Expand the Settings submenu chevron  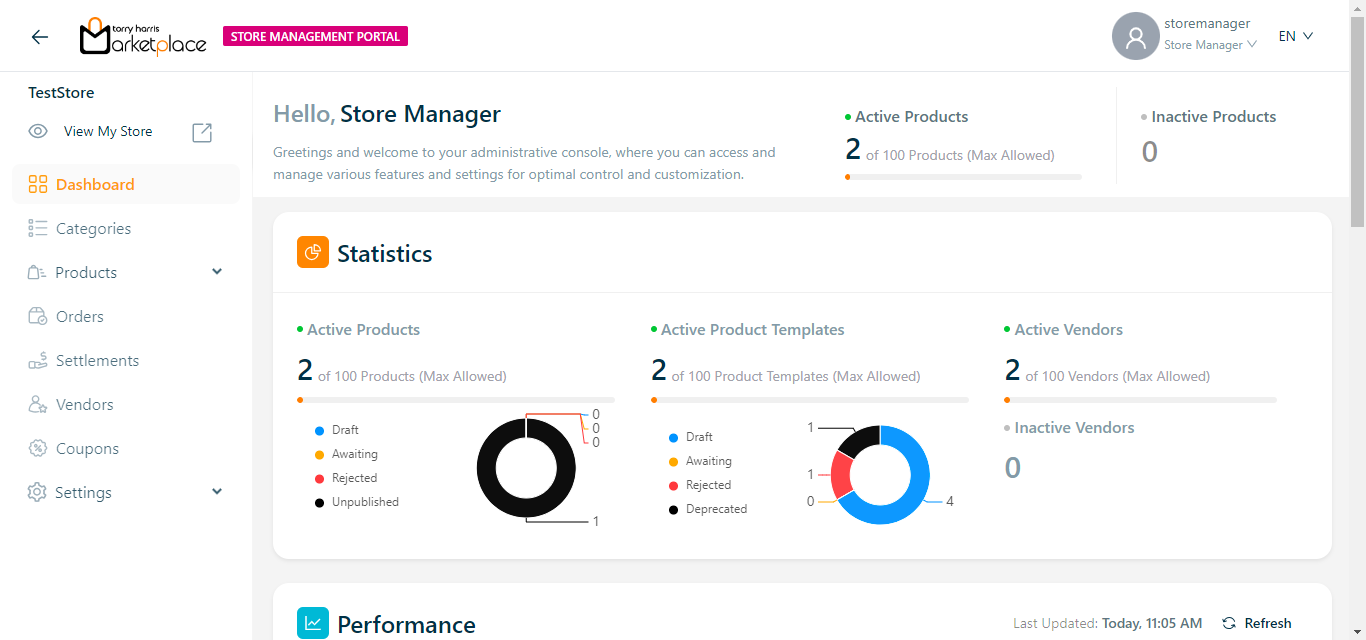217,492
